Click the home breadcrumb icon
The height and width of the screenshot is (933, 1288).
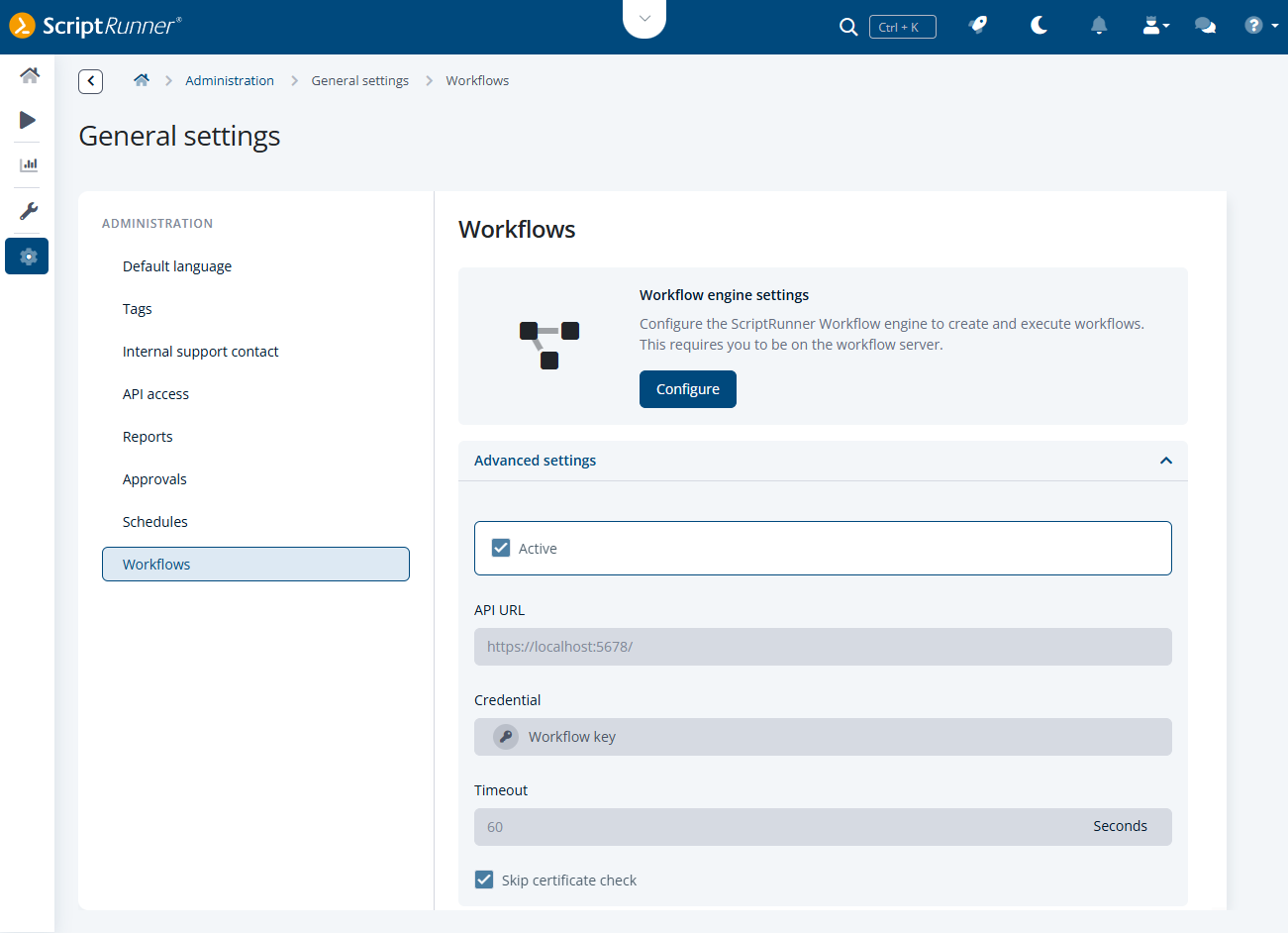(142, 80)
